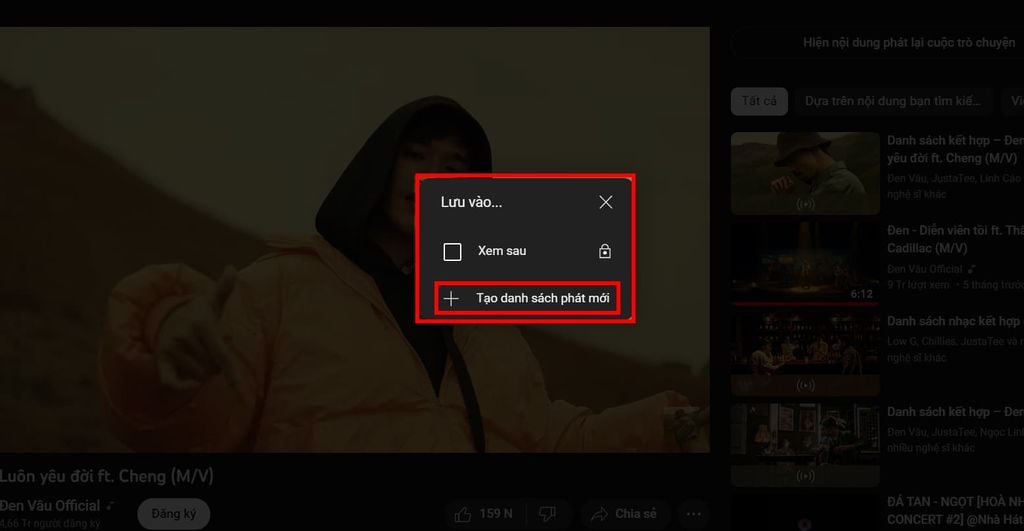Click the 'Luôn yêu đời ft. Cheng (M/V)' title
This screenshot has width=1024, height=531.
click(106, 476)
